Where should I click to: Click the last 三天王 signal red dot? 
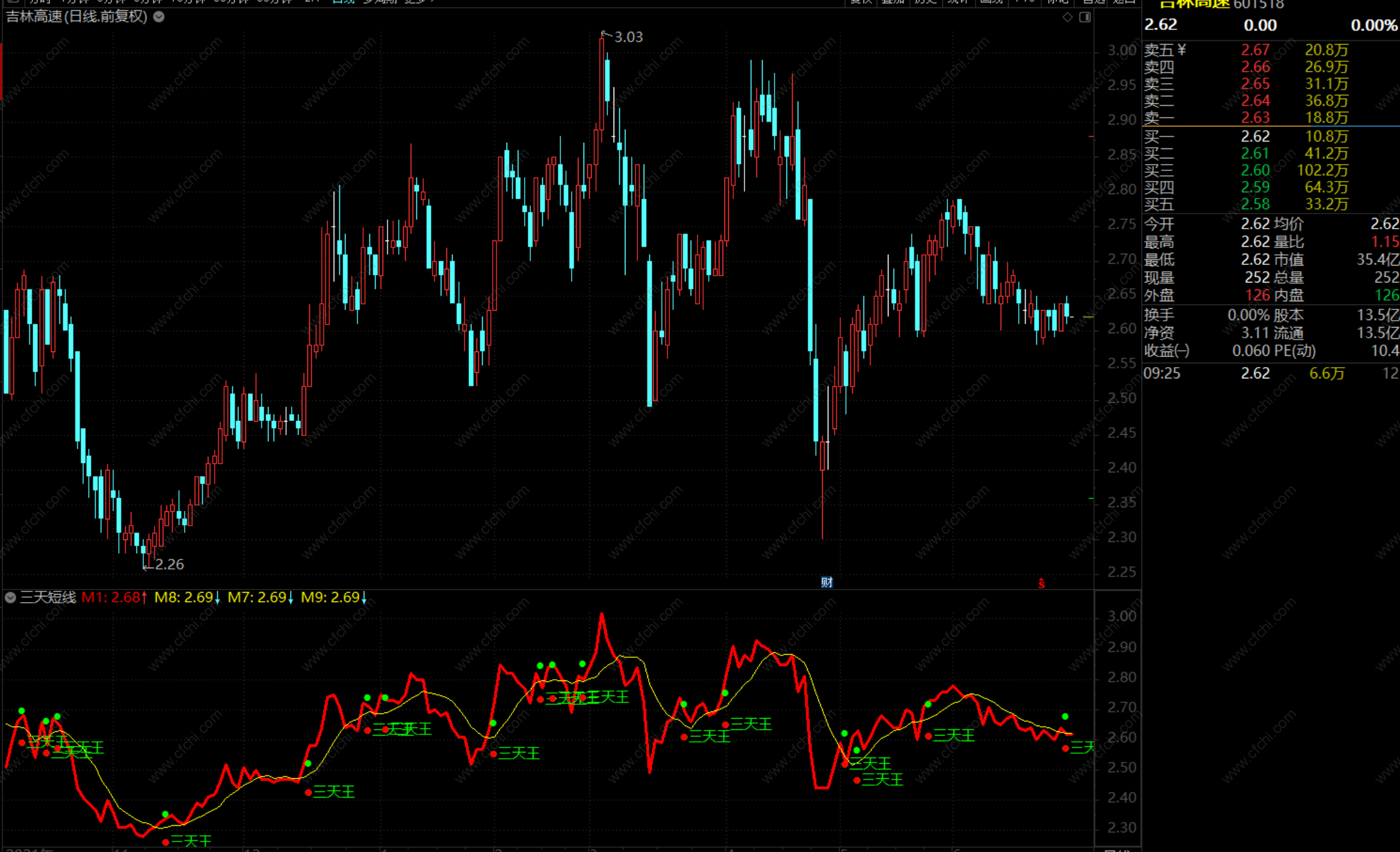1066,748
